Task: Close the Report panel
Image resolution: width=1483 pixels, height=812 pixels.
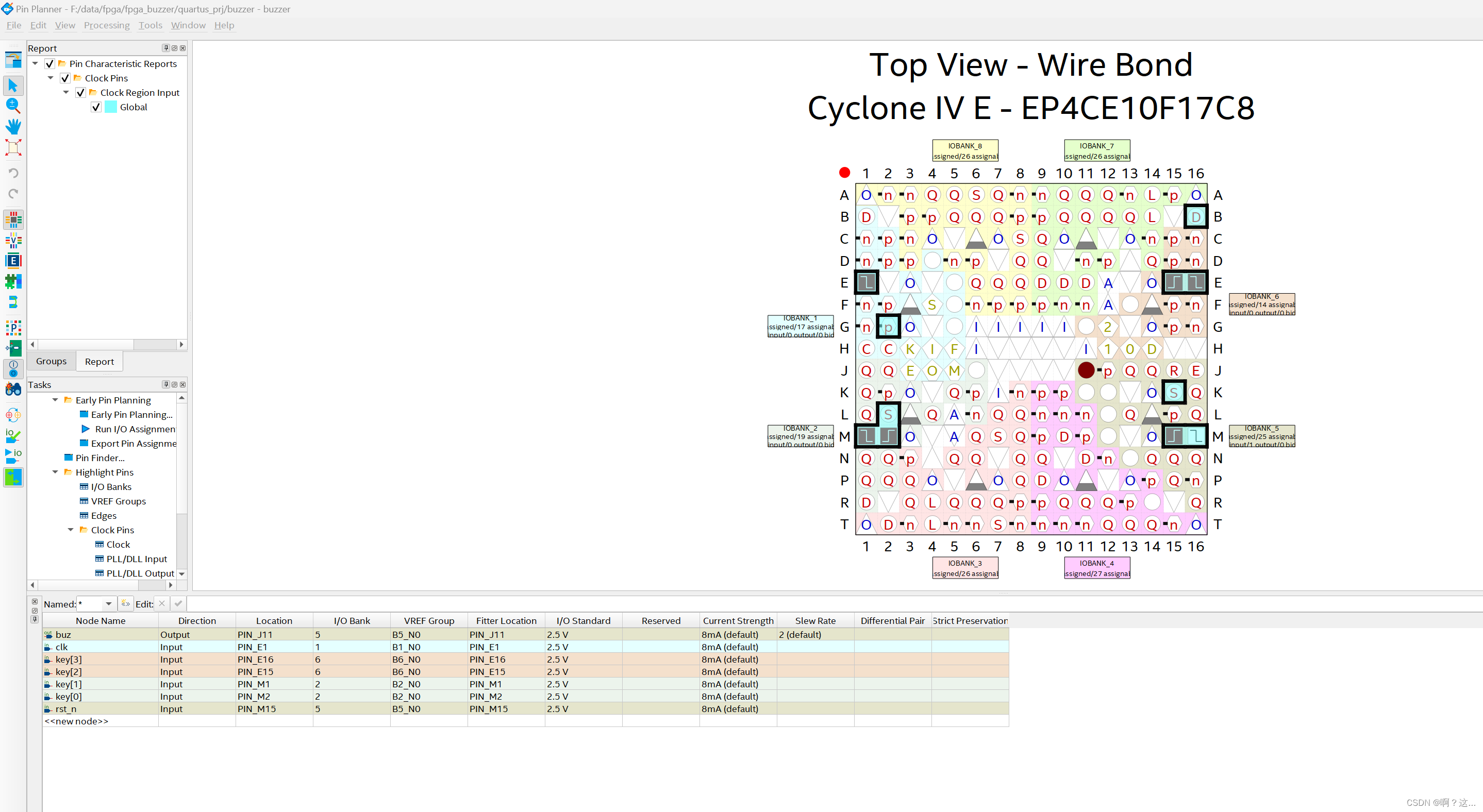Action: tap(182, 48)
